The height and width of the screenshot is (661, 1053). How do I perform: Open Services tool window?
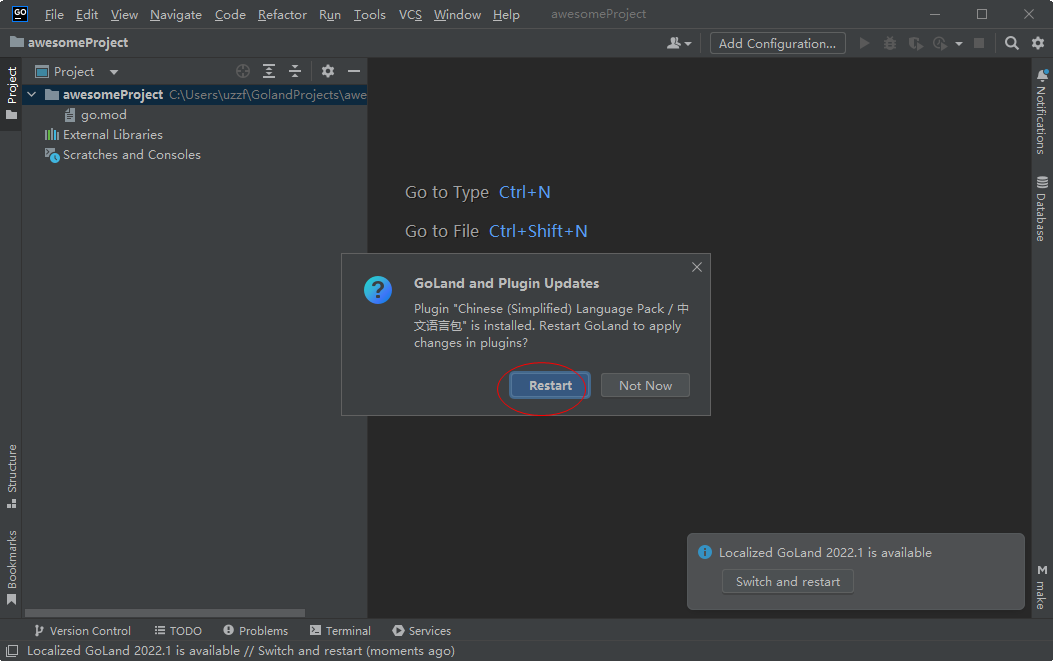[422, 631]
